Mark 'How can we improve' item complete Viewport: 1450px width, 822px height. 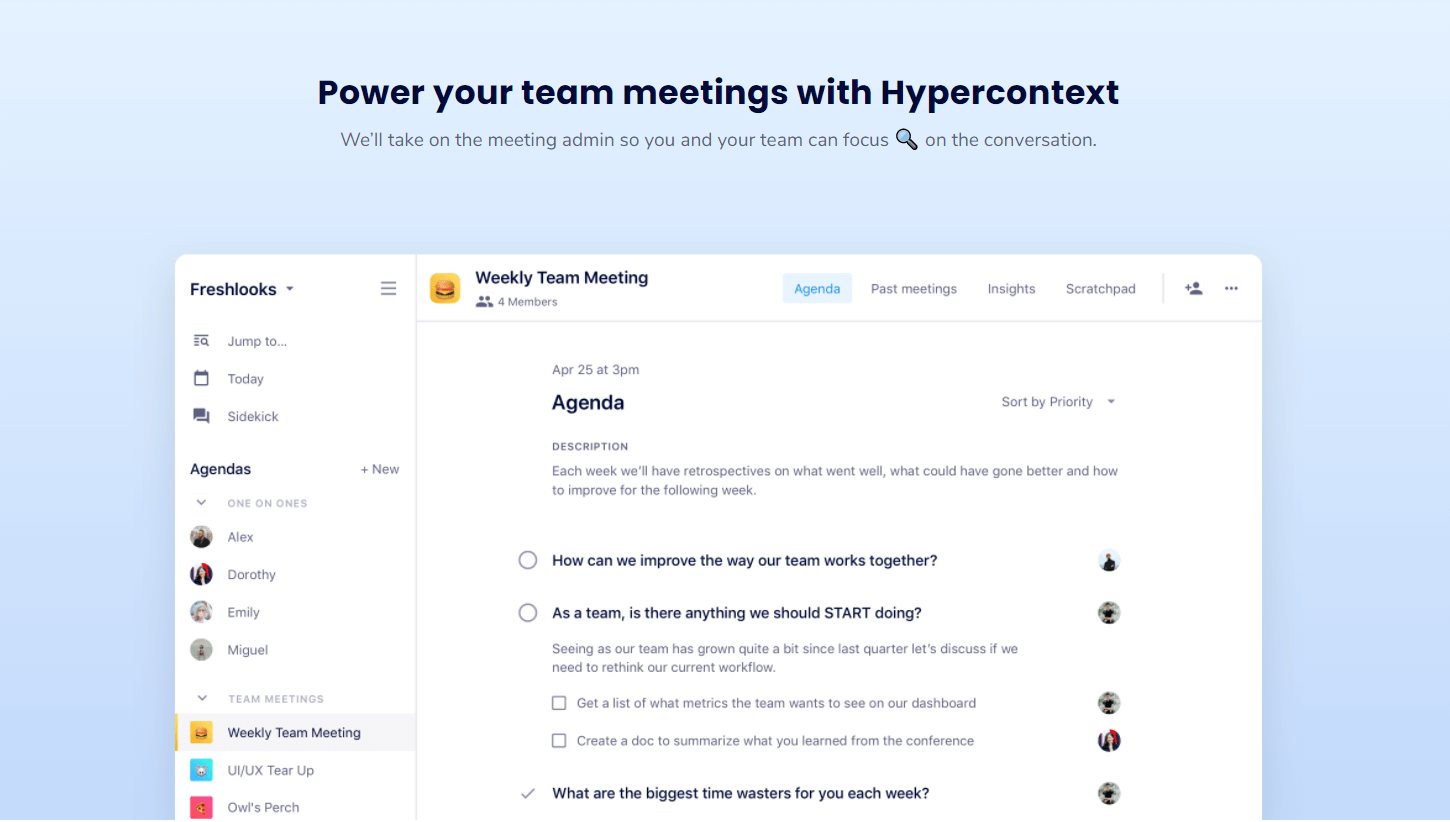pyautogui.click(x=528, y=560)
